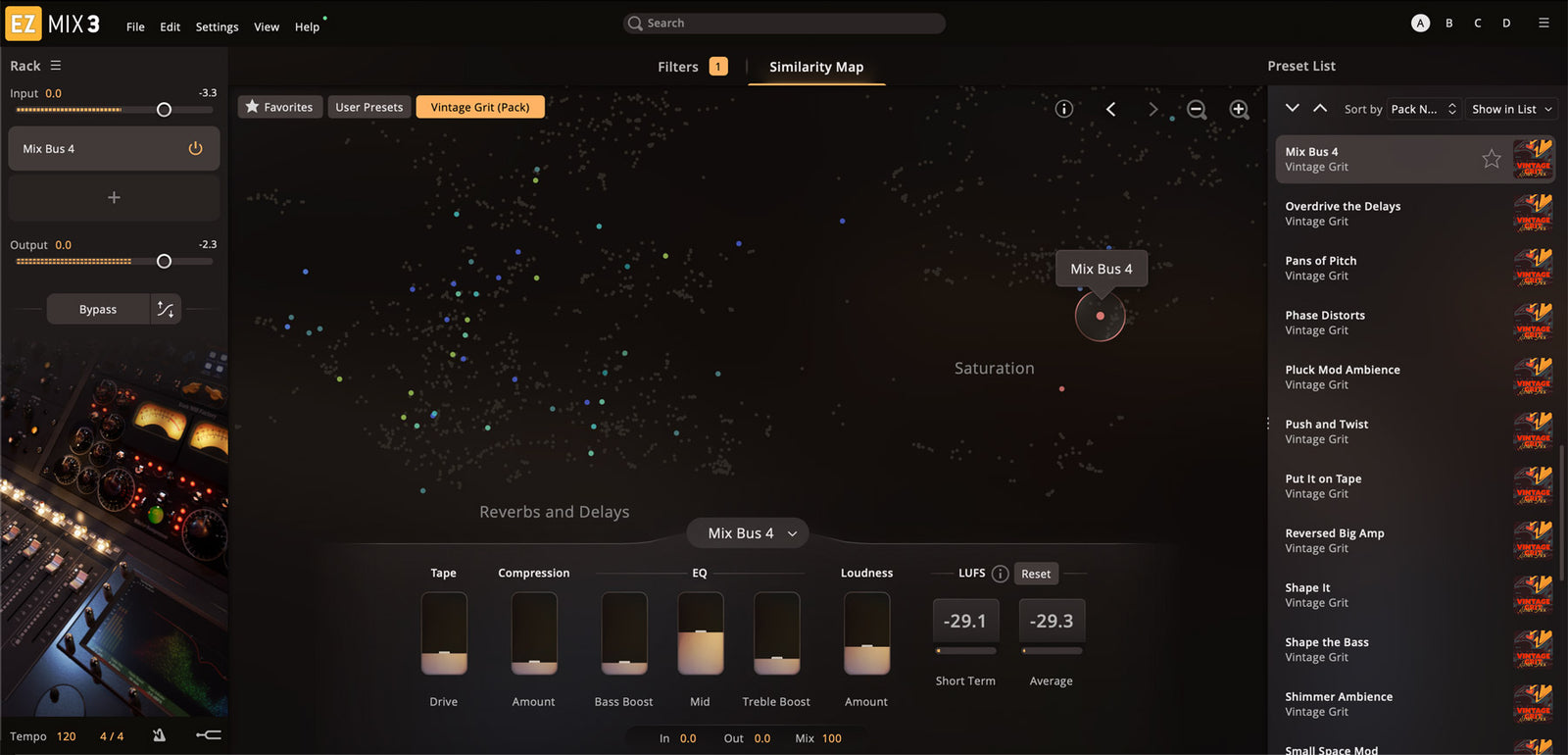Image resolution: width=1568 pixels, height=755 pixels.
Task: Click the EZmix 3 logo
Action: 53,24
